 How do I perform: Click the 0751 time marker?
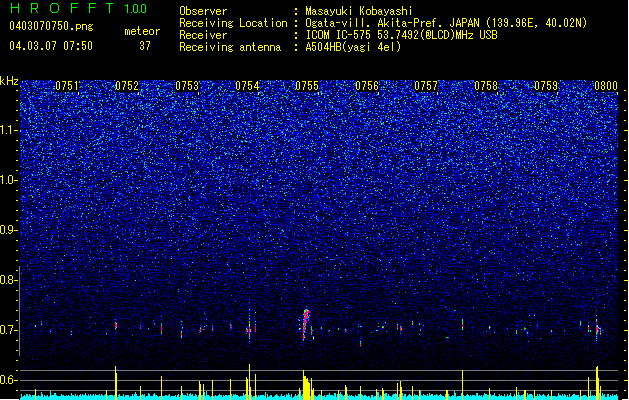(x=67, y=86)
